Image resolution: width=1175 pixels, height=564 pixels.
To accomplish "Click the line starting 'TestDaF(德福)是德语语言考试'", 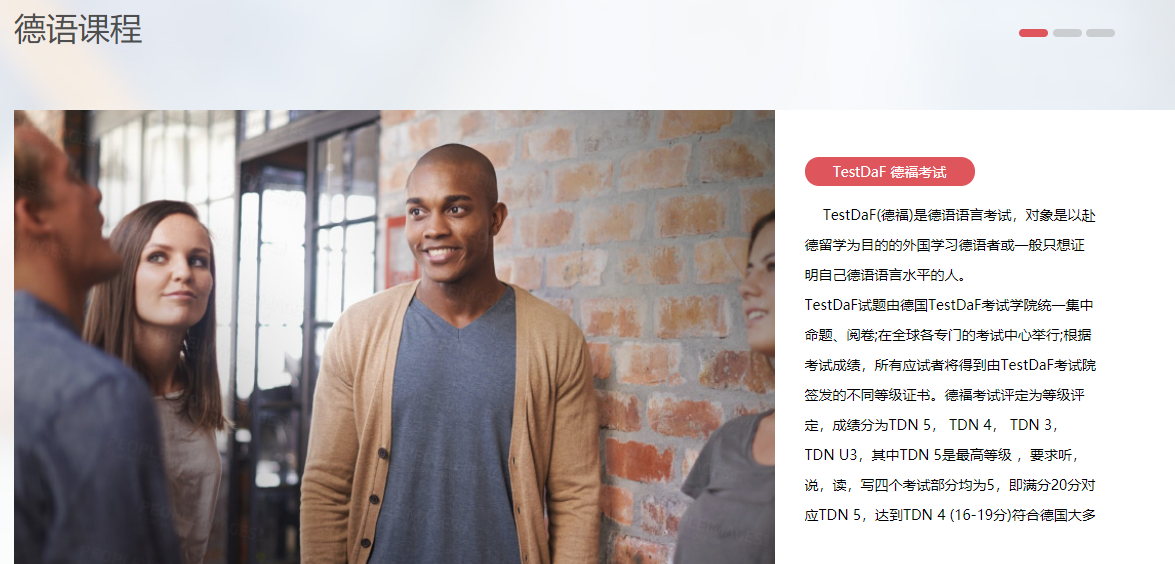I will [x=959, y=216].
